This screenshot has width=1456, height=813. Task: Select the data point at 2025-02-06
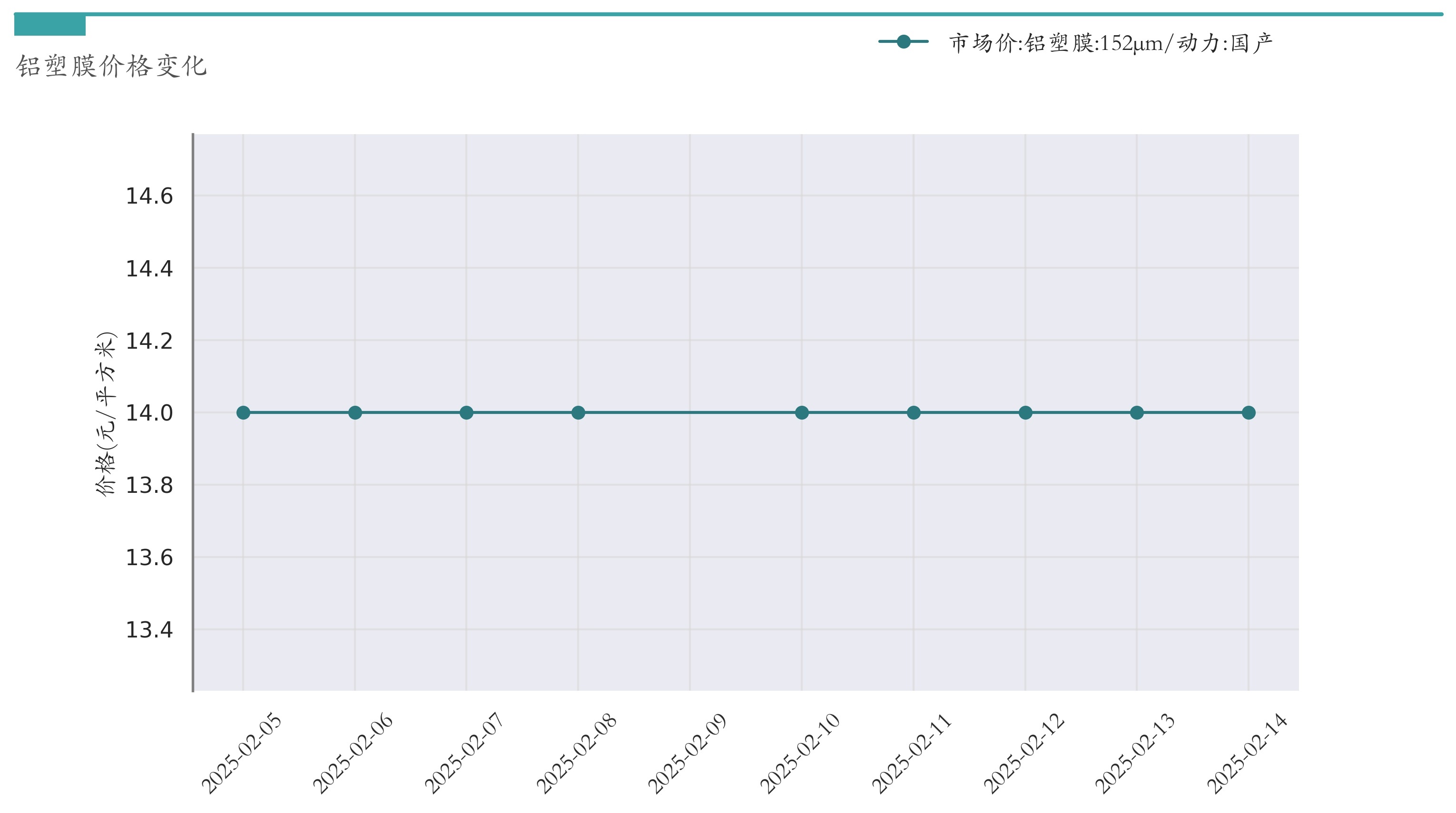355,413
